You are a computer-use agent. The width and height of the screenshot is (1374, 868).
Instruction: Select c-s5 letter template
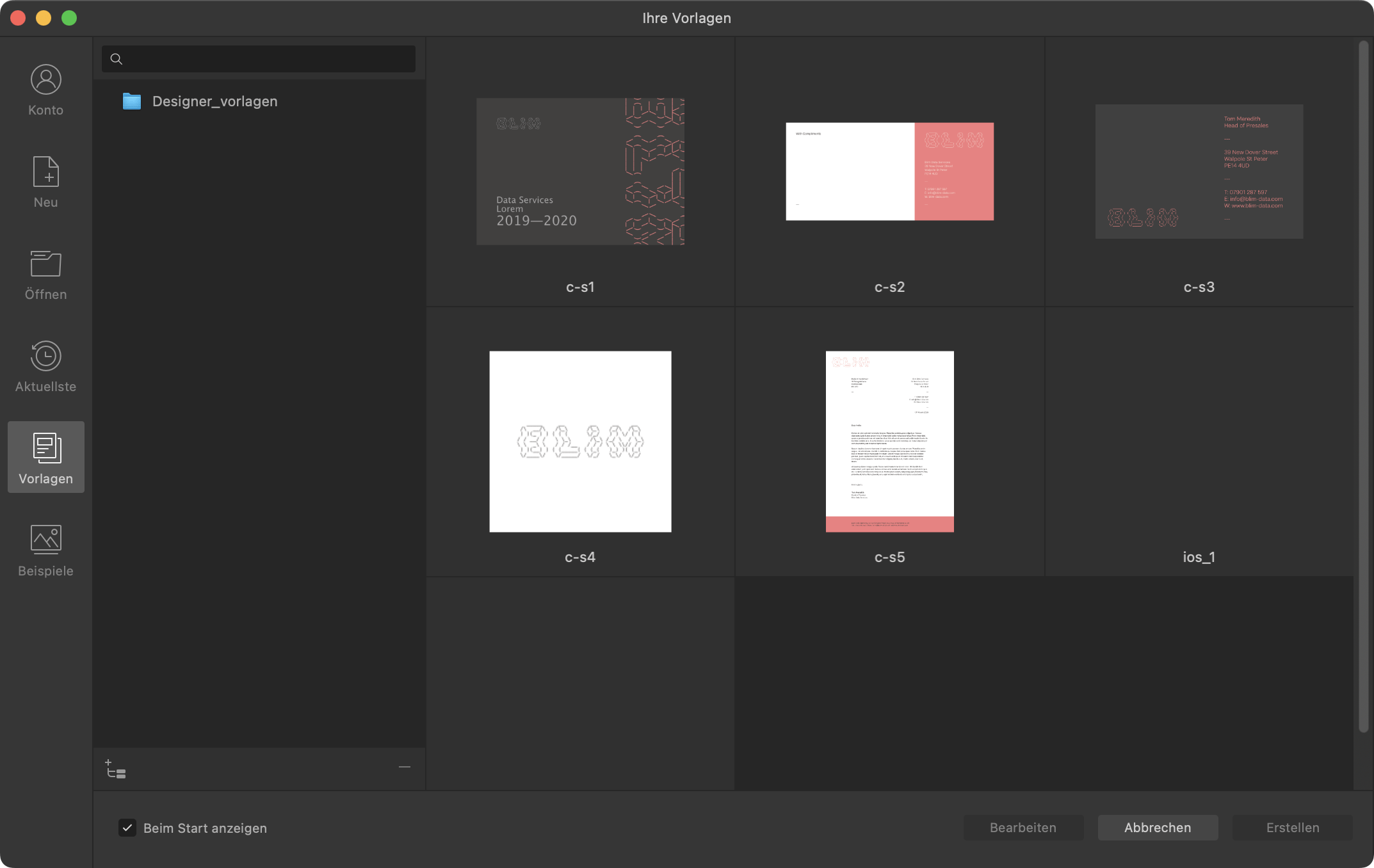coord(889,441)
